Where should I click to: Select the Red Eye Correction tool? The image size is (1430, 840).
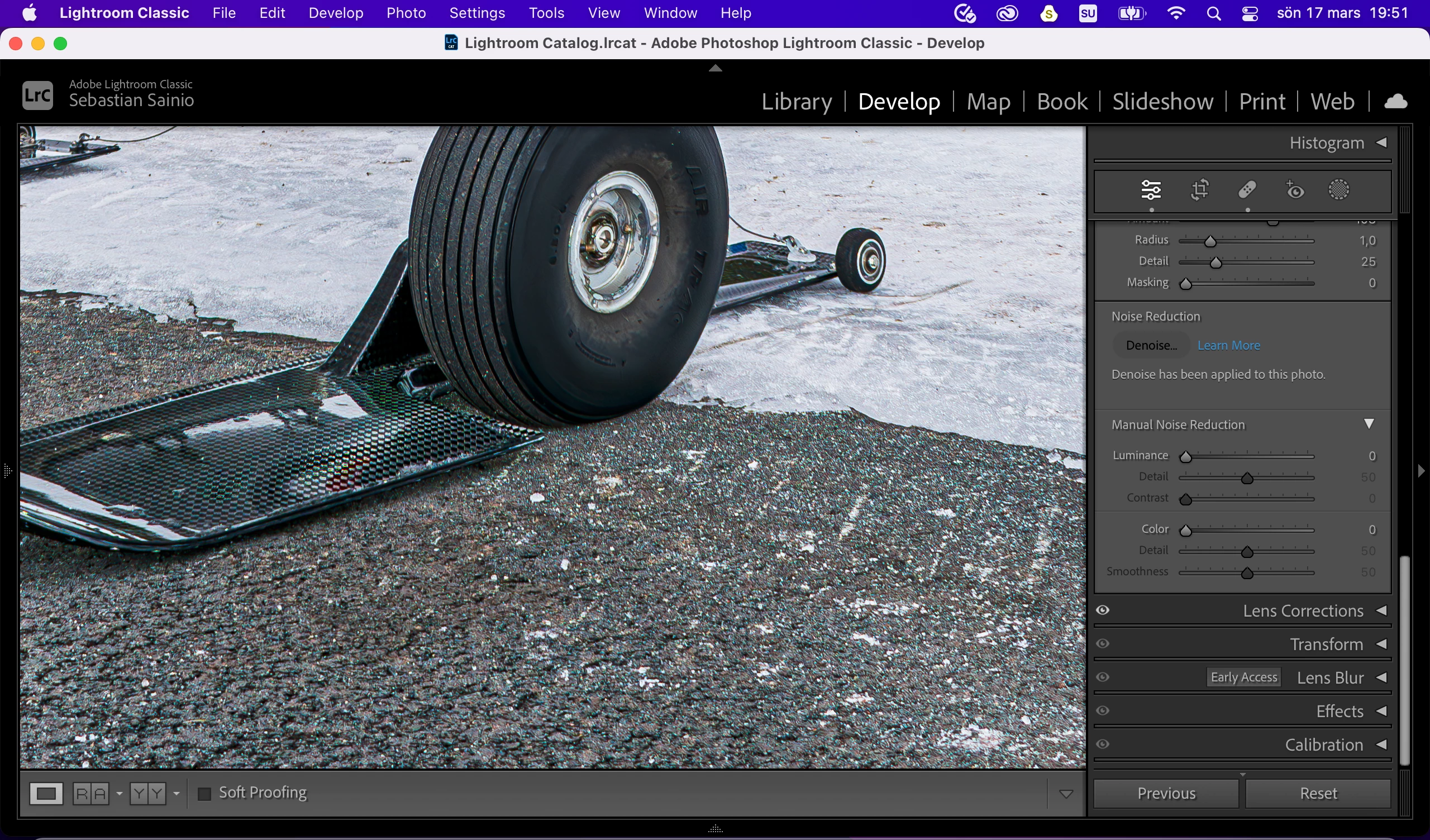(1294, 190)
